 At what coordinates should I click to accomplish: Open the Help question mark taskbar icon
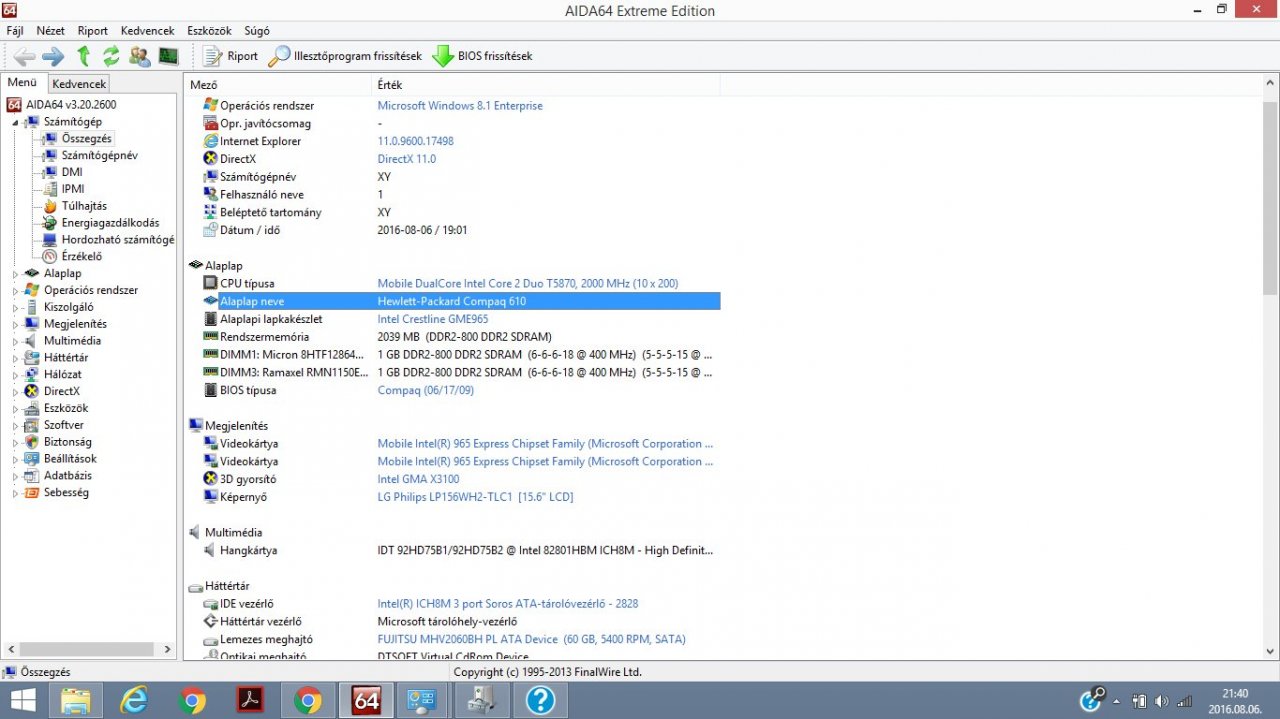pos(540,700)
